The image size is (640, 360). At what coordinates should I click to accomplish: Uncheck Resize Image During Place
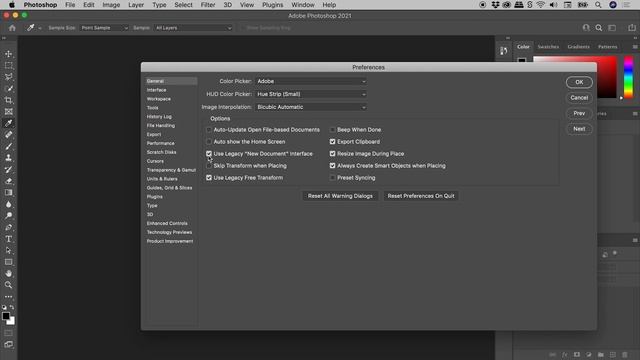[x=333, y=154]
